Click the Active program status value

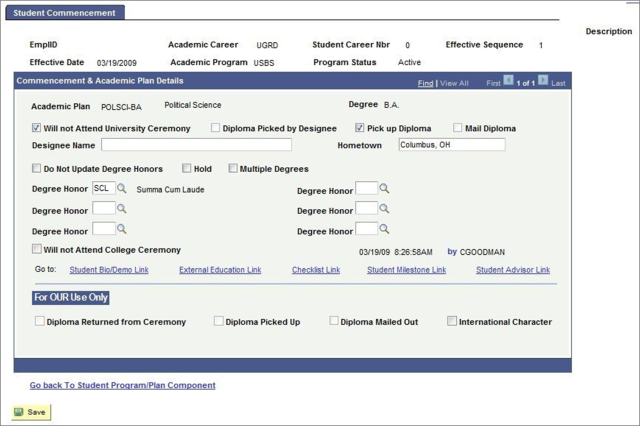tap(409, 62)
